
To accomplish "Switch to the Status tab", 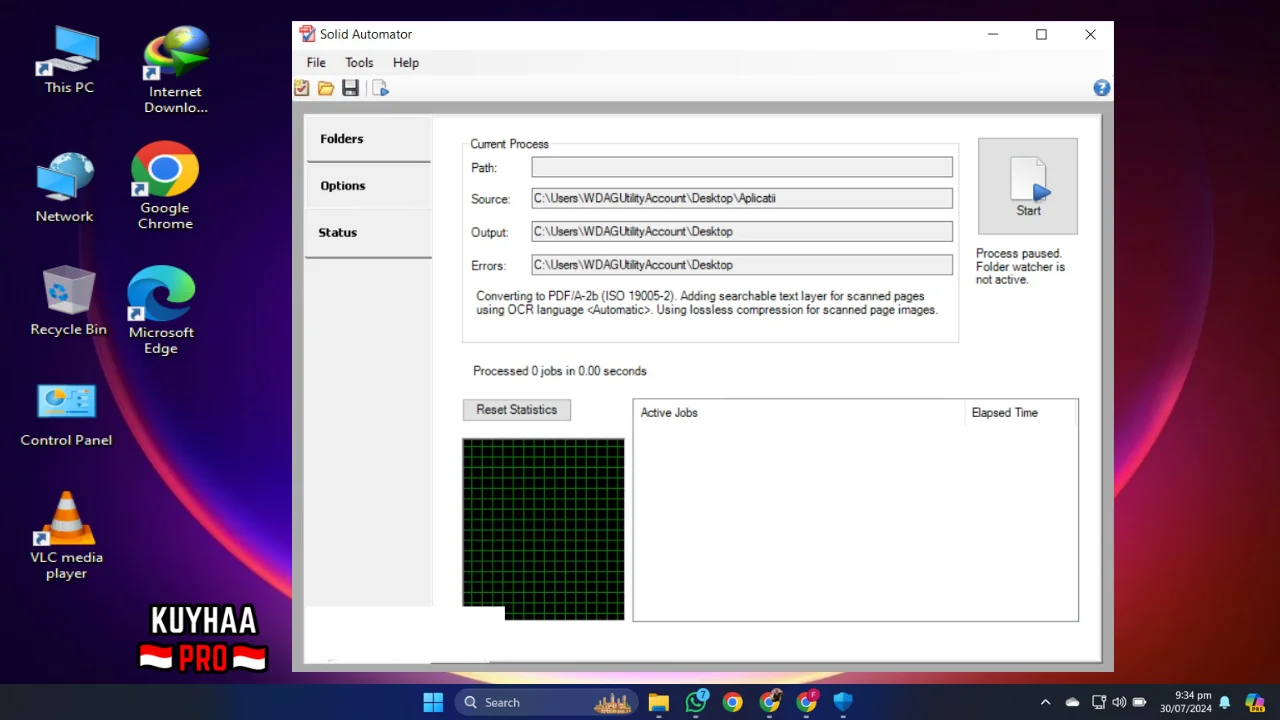I will (368, 232).
